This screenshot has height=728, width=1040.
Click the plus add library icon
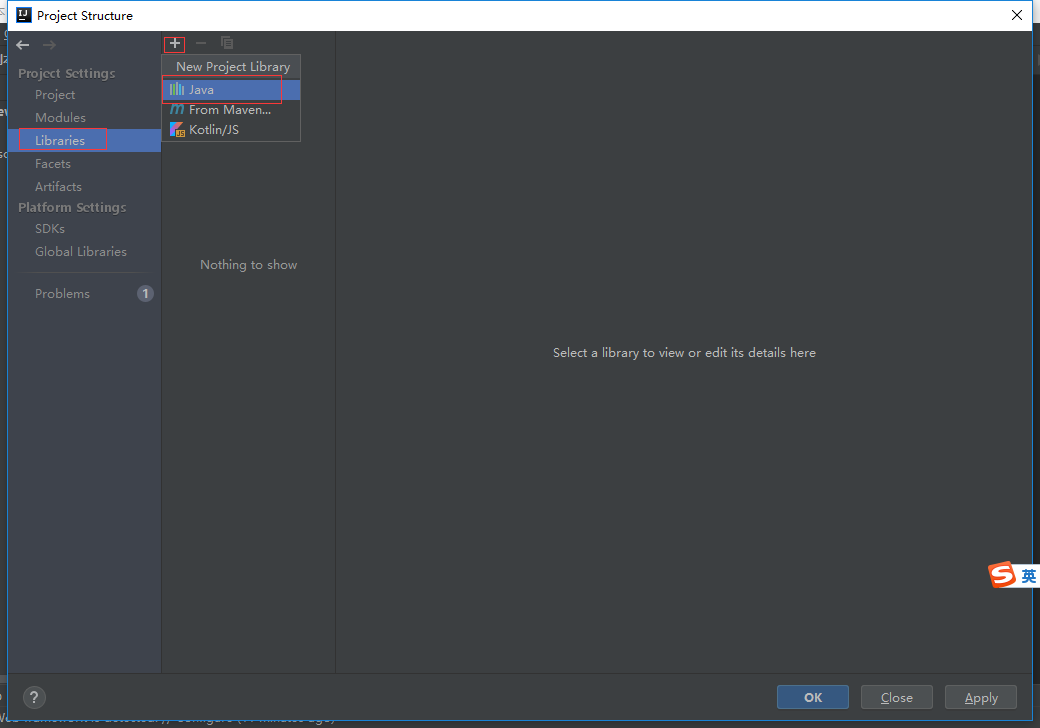pyautogui.click(x=174, y=44)
